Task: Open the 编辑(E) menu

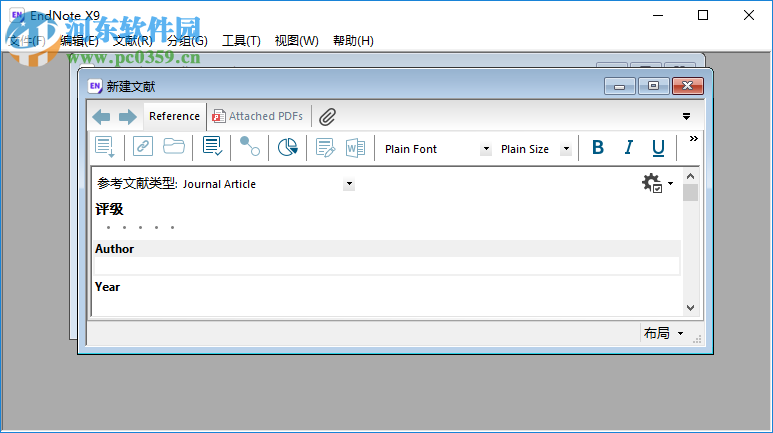Action: 79,40
